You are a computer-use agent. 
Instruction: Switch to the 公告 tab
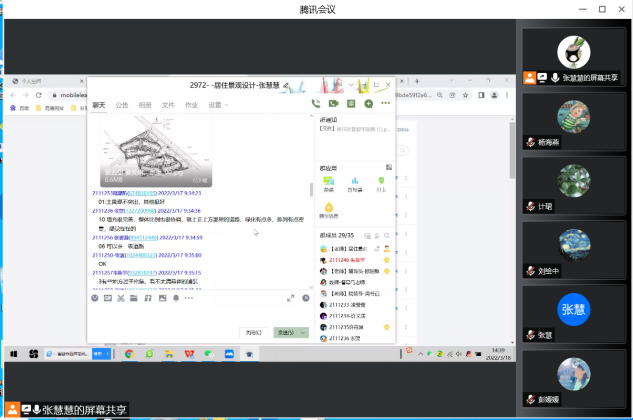122,104
